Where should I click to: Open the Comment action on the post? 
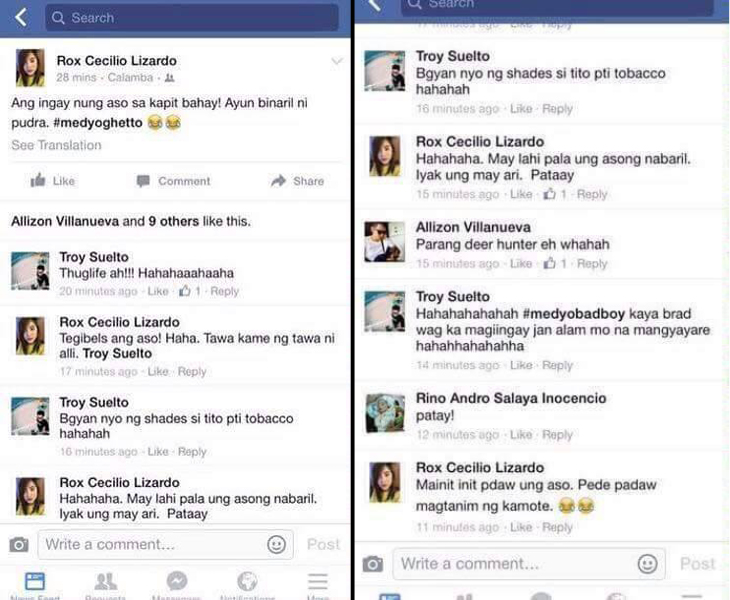pyautogui.click(x=173, y=181)
